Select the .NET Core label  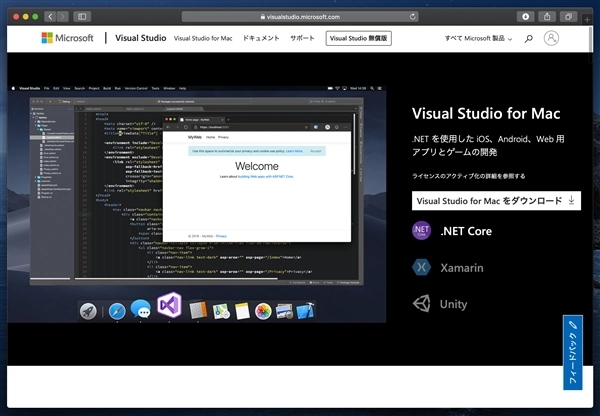(466, 231)
